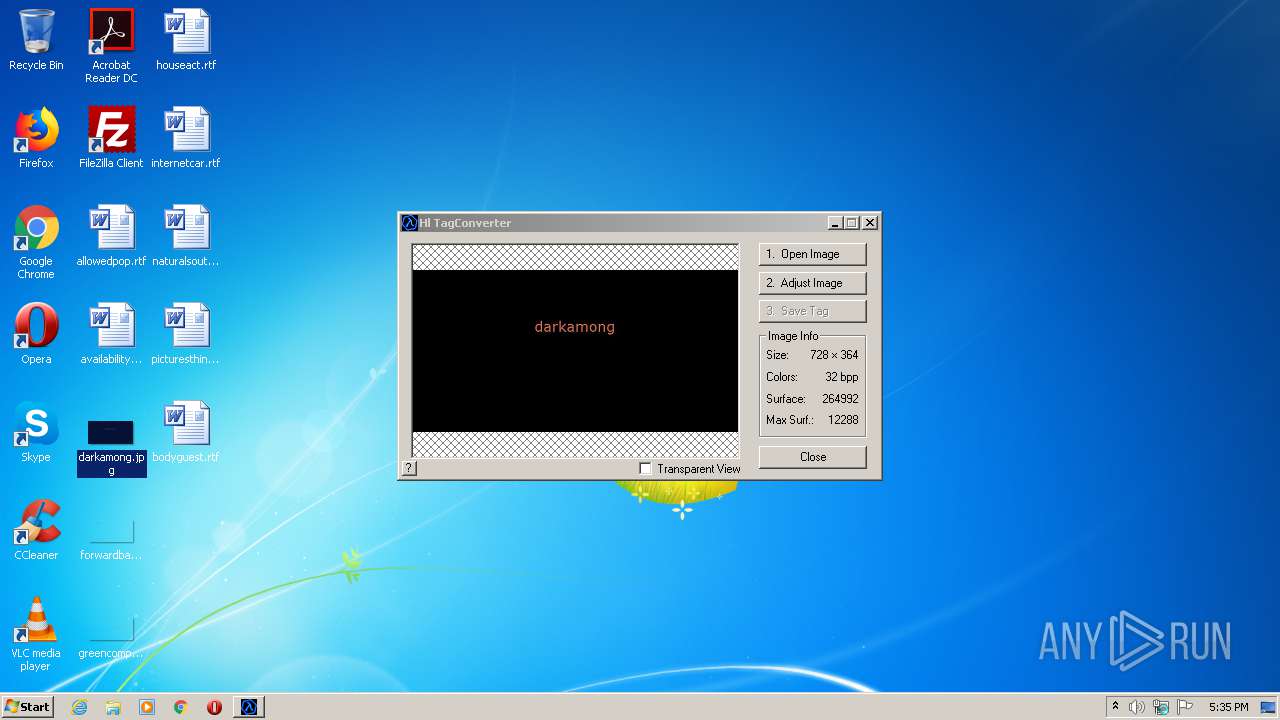The width and height of the screenshot is (1280, 720).
Task: Click the darkamong image preview
Action: [575, 350]
